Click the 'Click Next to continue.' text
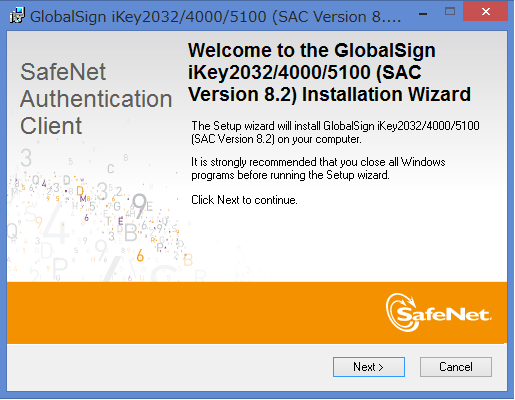Viewport: 515px width, 400px height. click(x=244, y=200)
